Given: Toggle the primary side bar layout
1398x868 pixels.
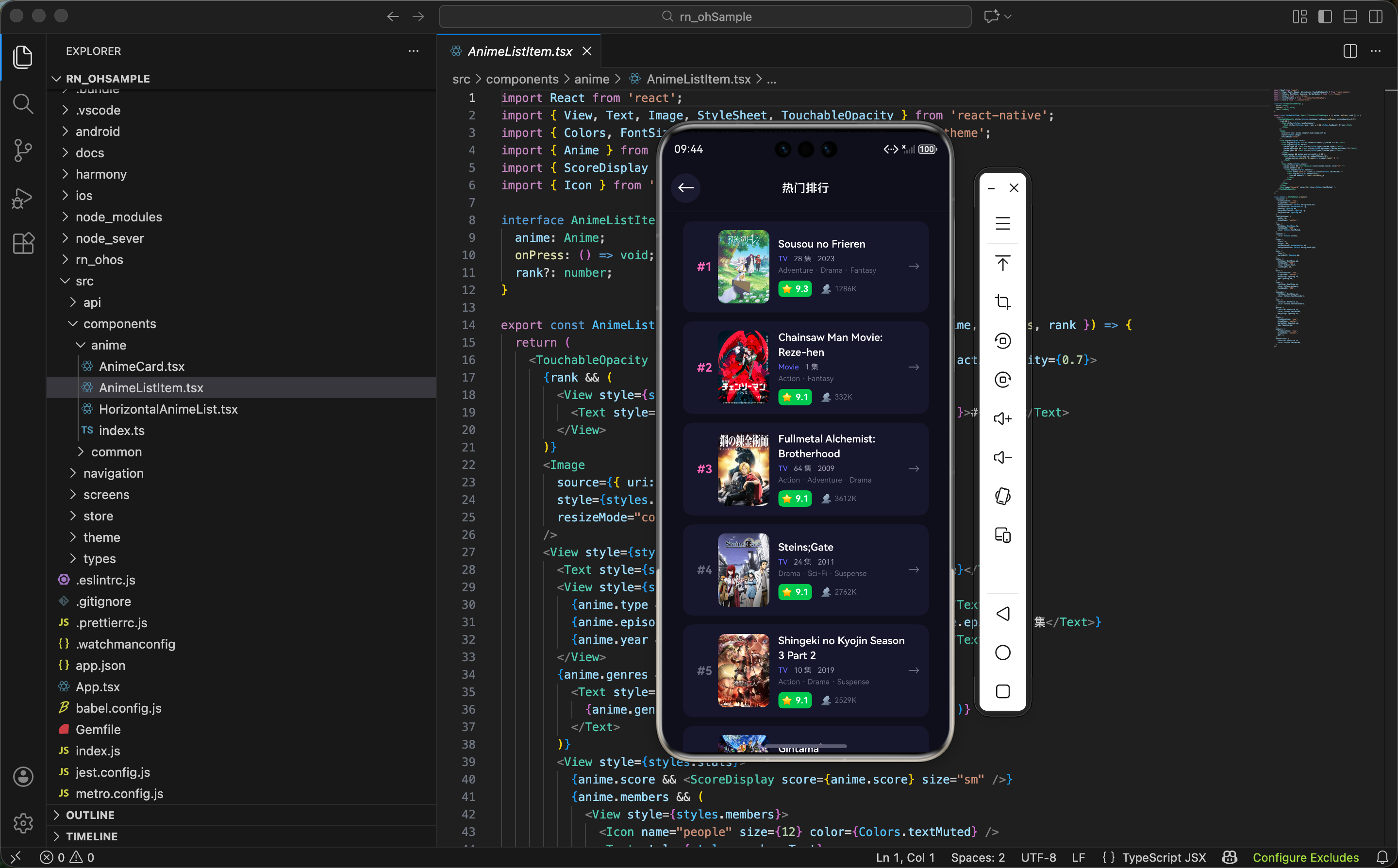Looking at the screenshot, I should [1325, 17].
